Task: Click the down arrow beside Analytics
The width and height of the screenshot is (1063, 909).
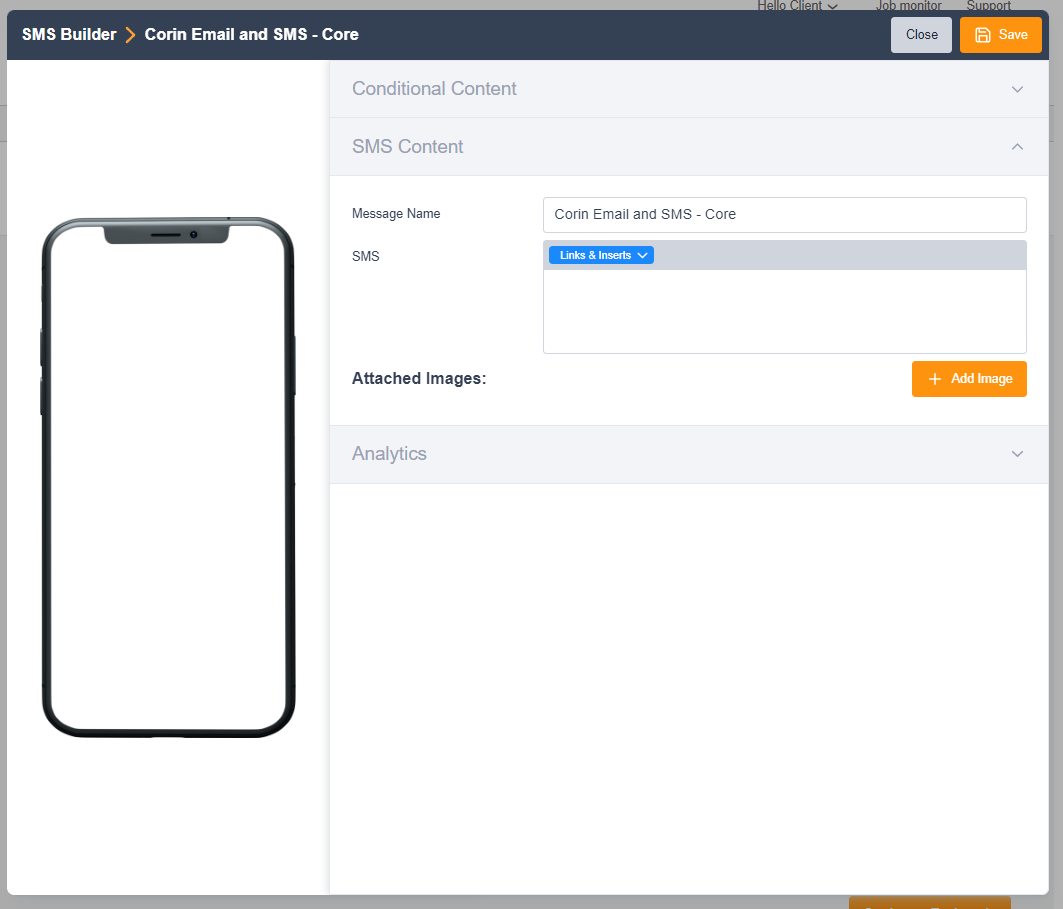Action: coord(1017,454)
